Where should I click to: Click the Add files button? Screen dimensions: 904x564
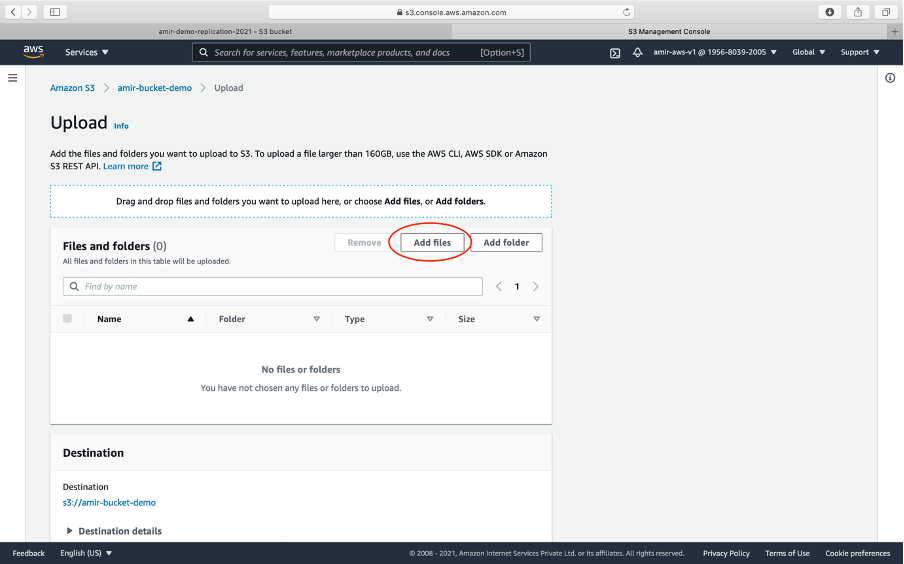coord(432,243)
